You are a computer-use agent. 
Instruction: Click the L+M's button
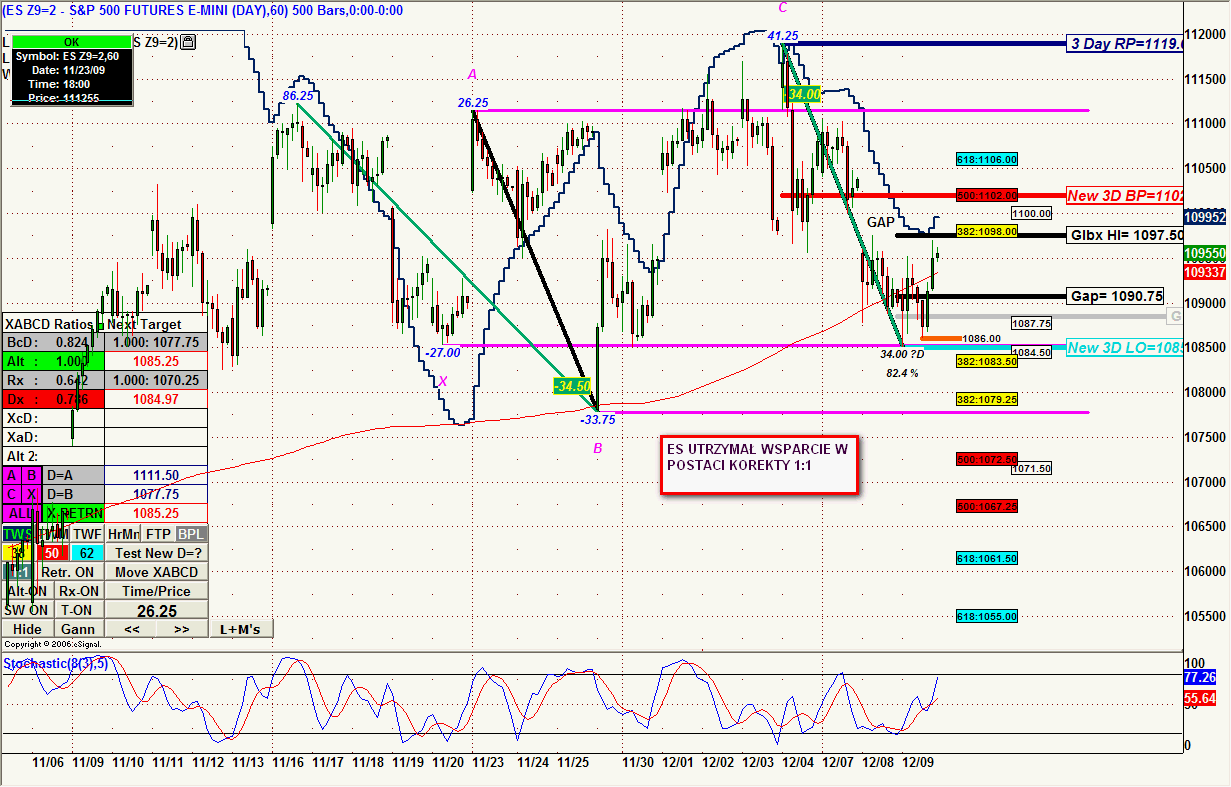240,629
